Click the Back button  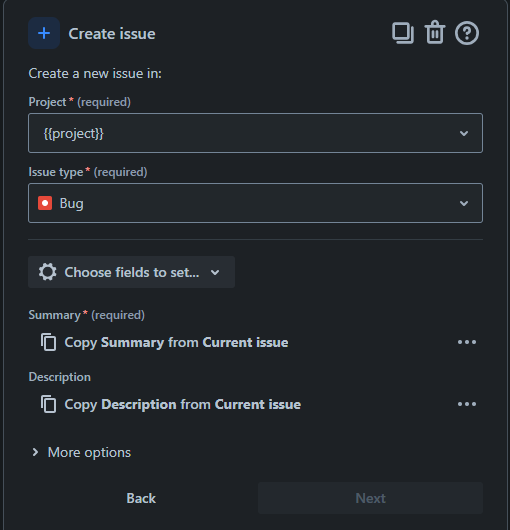[141, 498]
